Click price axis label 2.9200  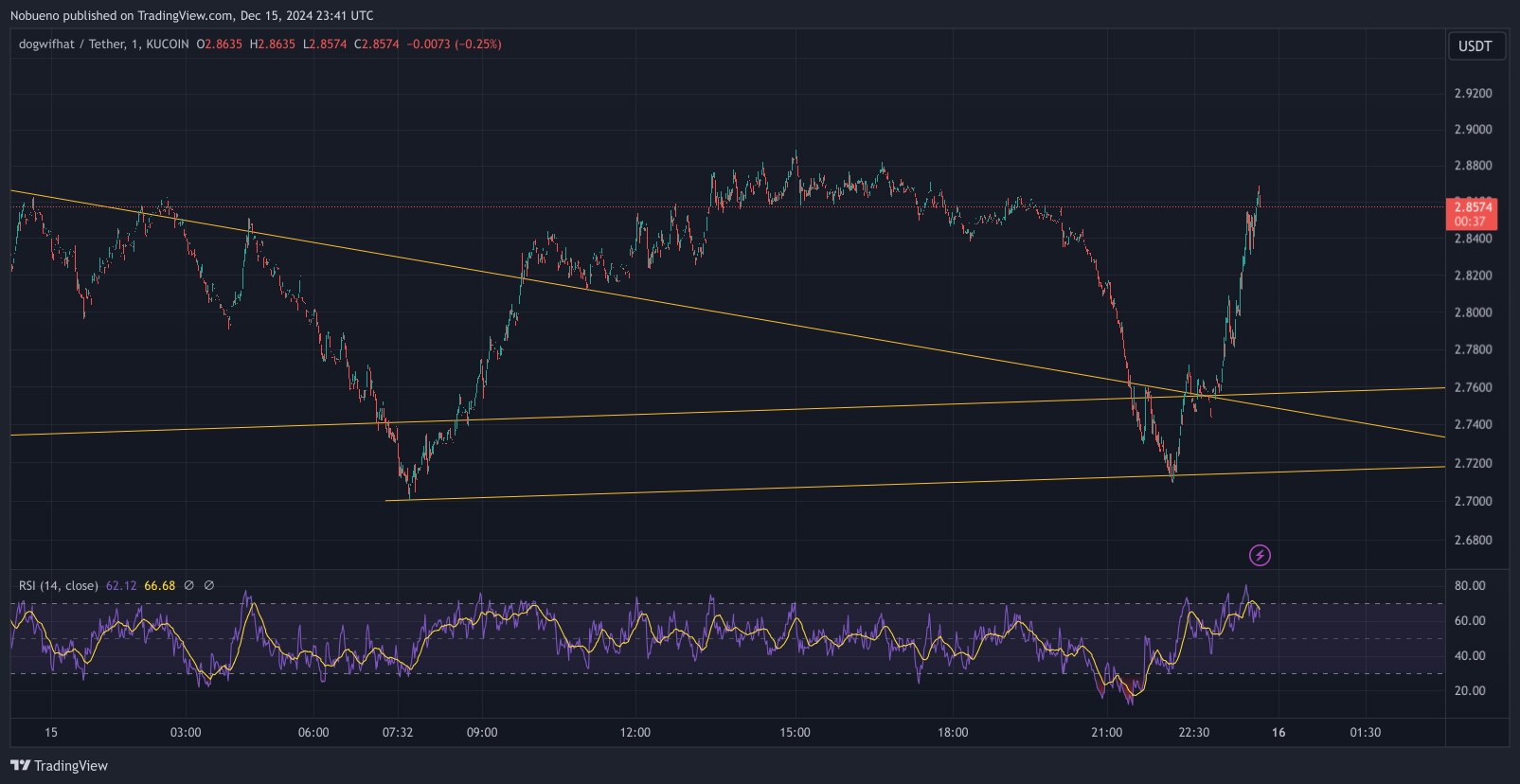pyautogui.click(x=1473, y=93)
